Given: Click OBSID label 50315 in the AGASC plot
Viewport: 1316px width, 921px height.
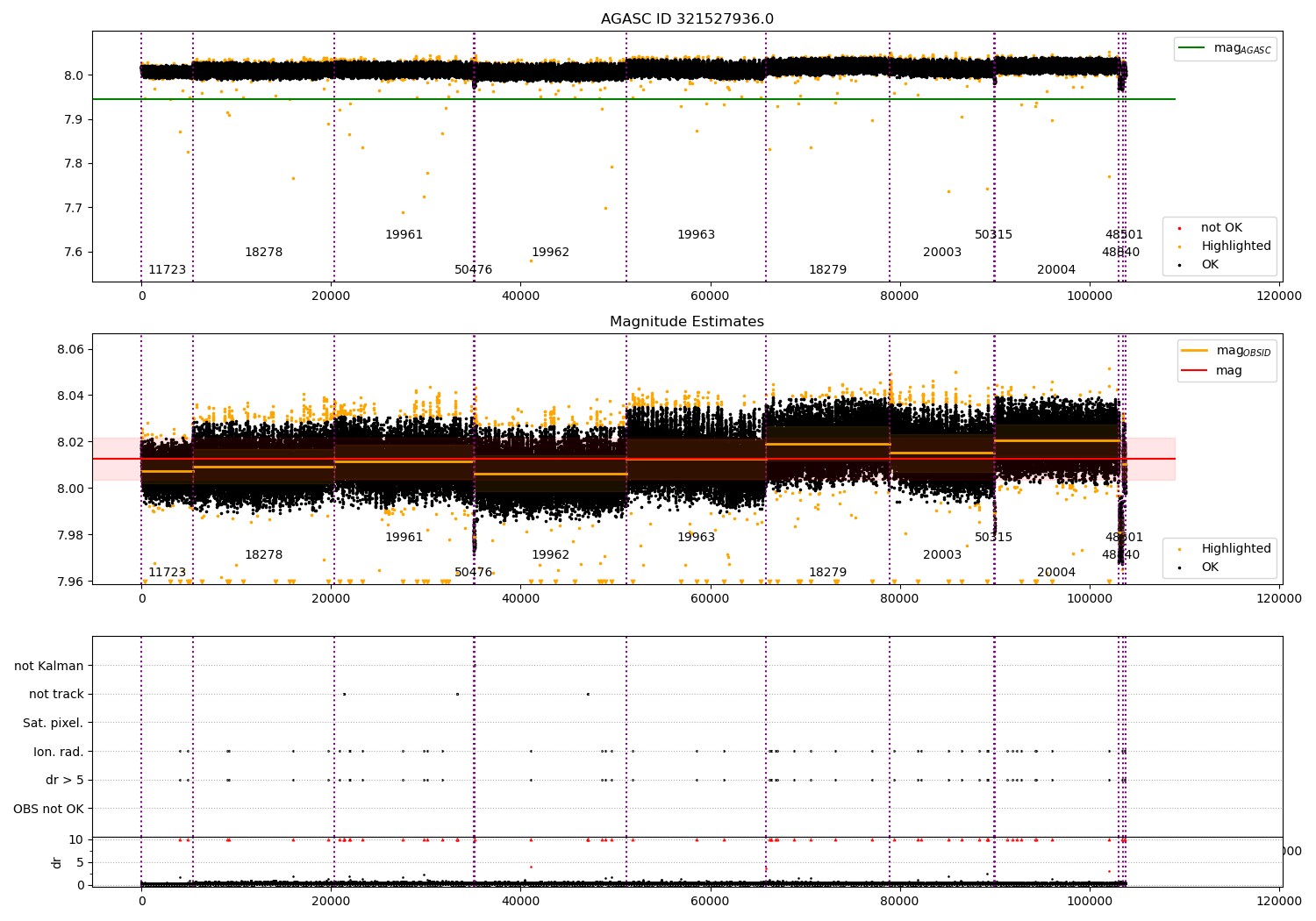Looking at the screenshot, I should [x=993, y=235].
